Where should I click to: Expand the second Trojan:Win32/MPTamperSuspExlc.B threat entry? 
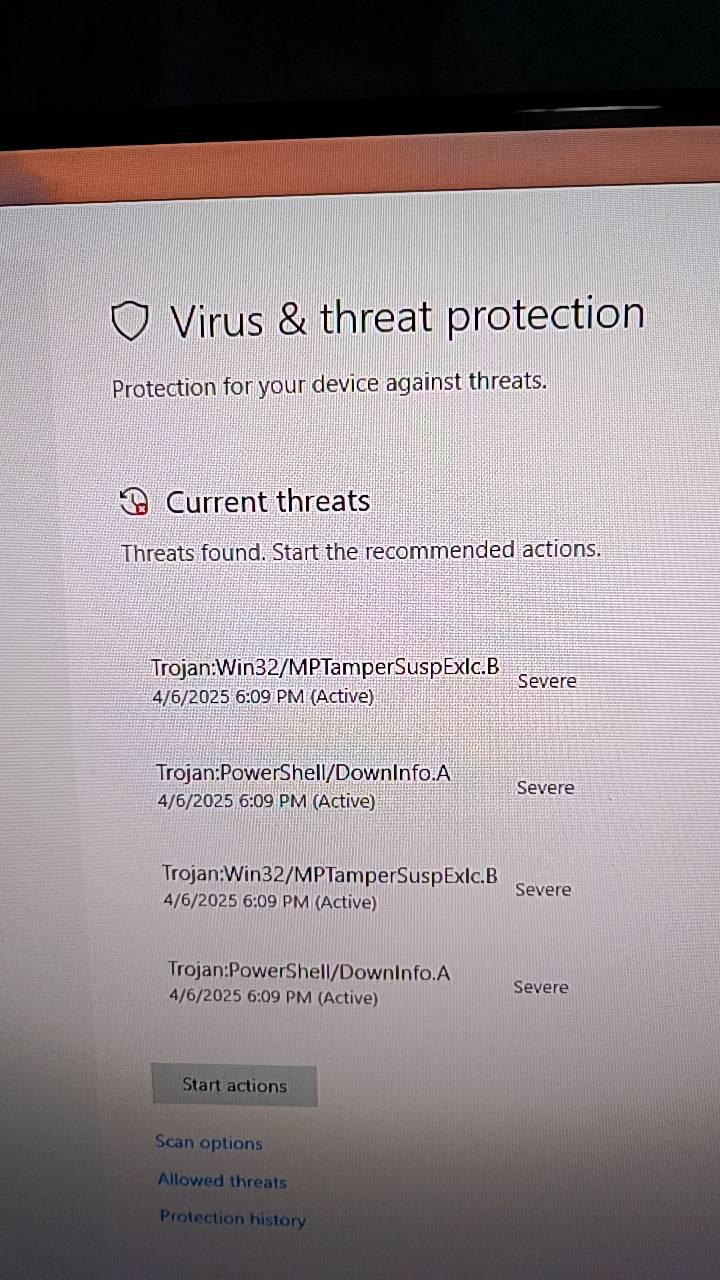[367, 888]
